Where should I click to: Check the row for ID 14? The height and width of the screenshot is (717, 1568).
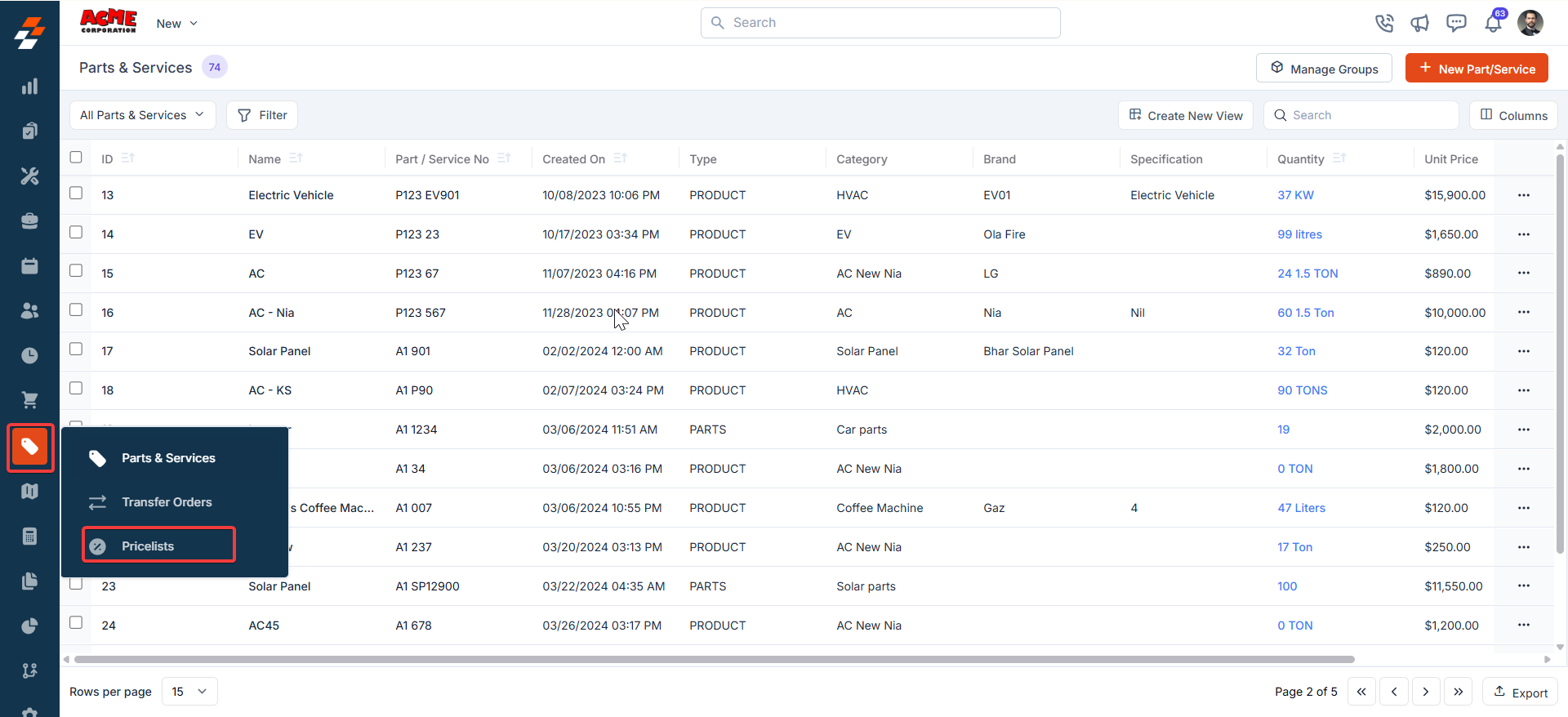click(76, 232)
